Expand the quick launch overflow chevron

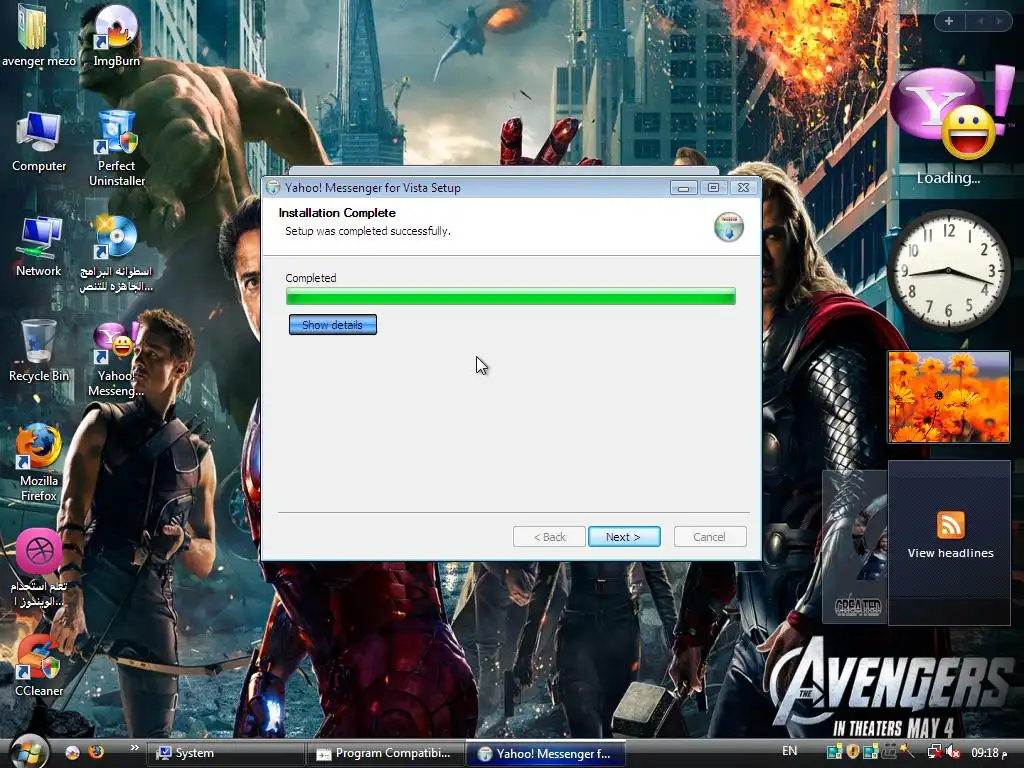[135, 748]
